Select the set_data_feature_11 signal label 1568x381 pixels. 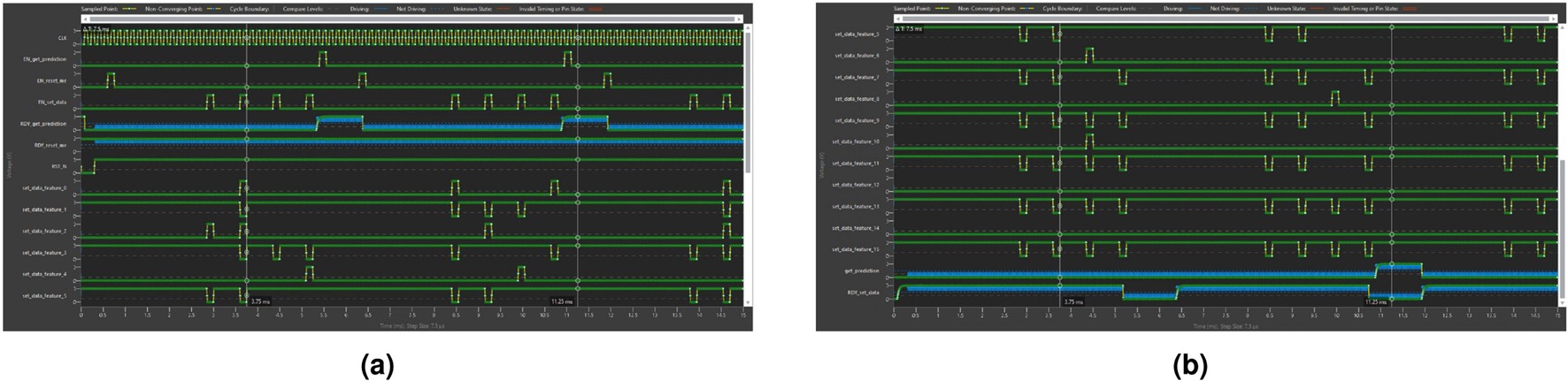[x=857, y=164]
